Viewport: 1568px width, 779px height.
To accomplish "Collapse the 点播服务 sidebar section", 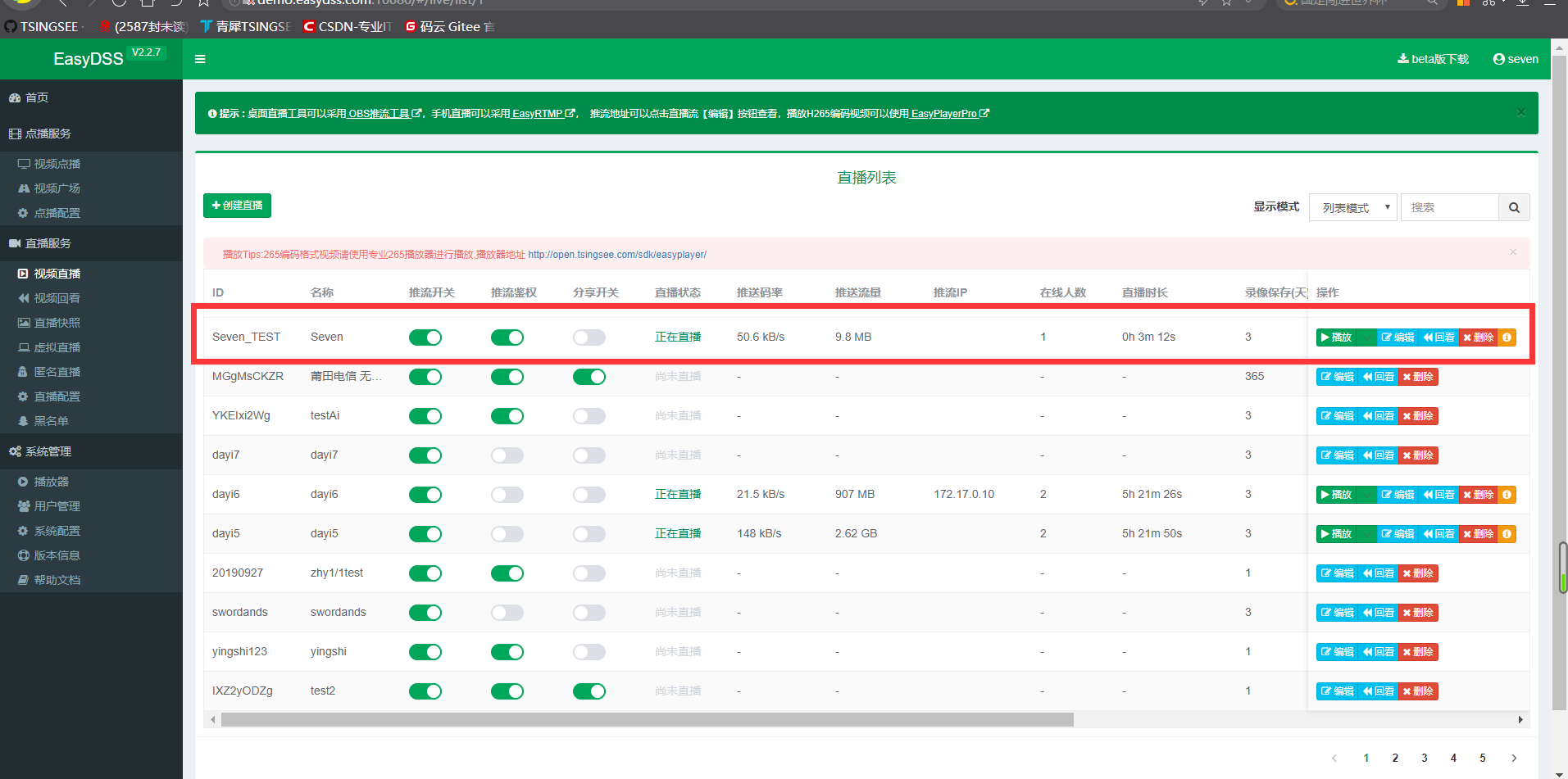I will (x=91, y=134).
